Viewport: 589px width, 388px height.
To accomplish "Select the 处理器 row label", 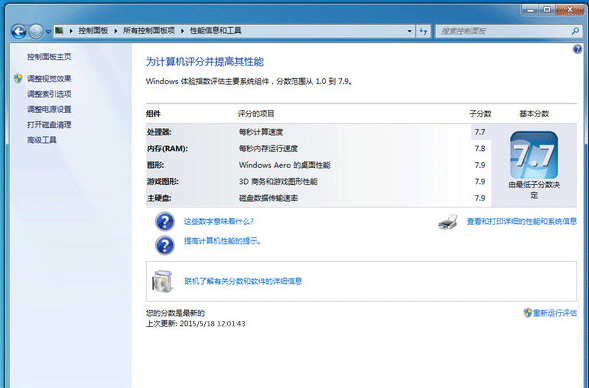I will [x=159, y=132].
